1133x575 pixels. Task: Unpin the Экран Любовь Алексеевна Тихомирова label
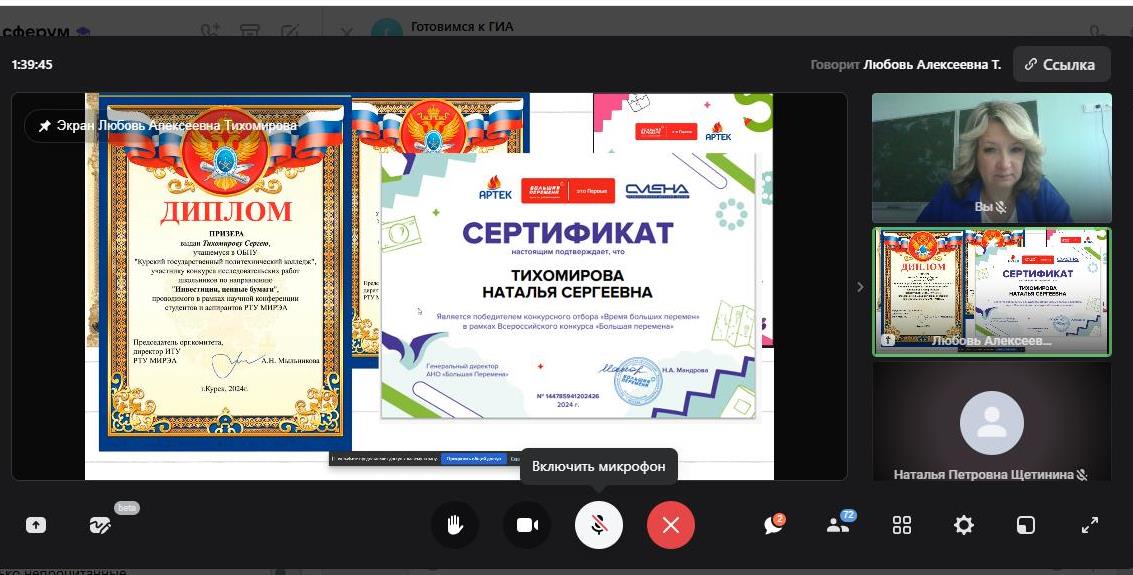pos(45,126)
